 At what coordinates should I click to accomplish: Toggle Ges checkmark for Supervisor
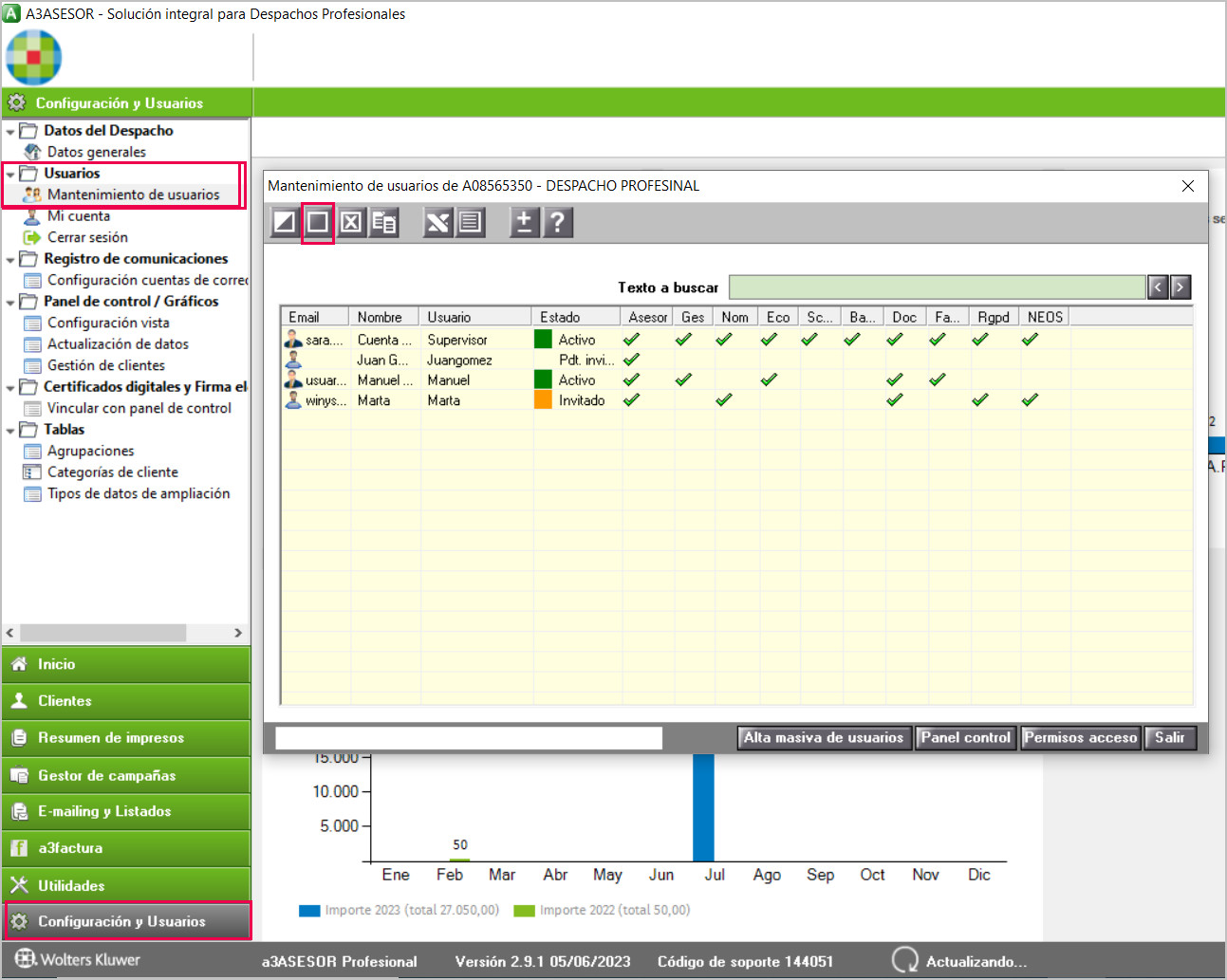pos(683,340)
